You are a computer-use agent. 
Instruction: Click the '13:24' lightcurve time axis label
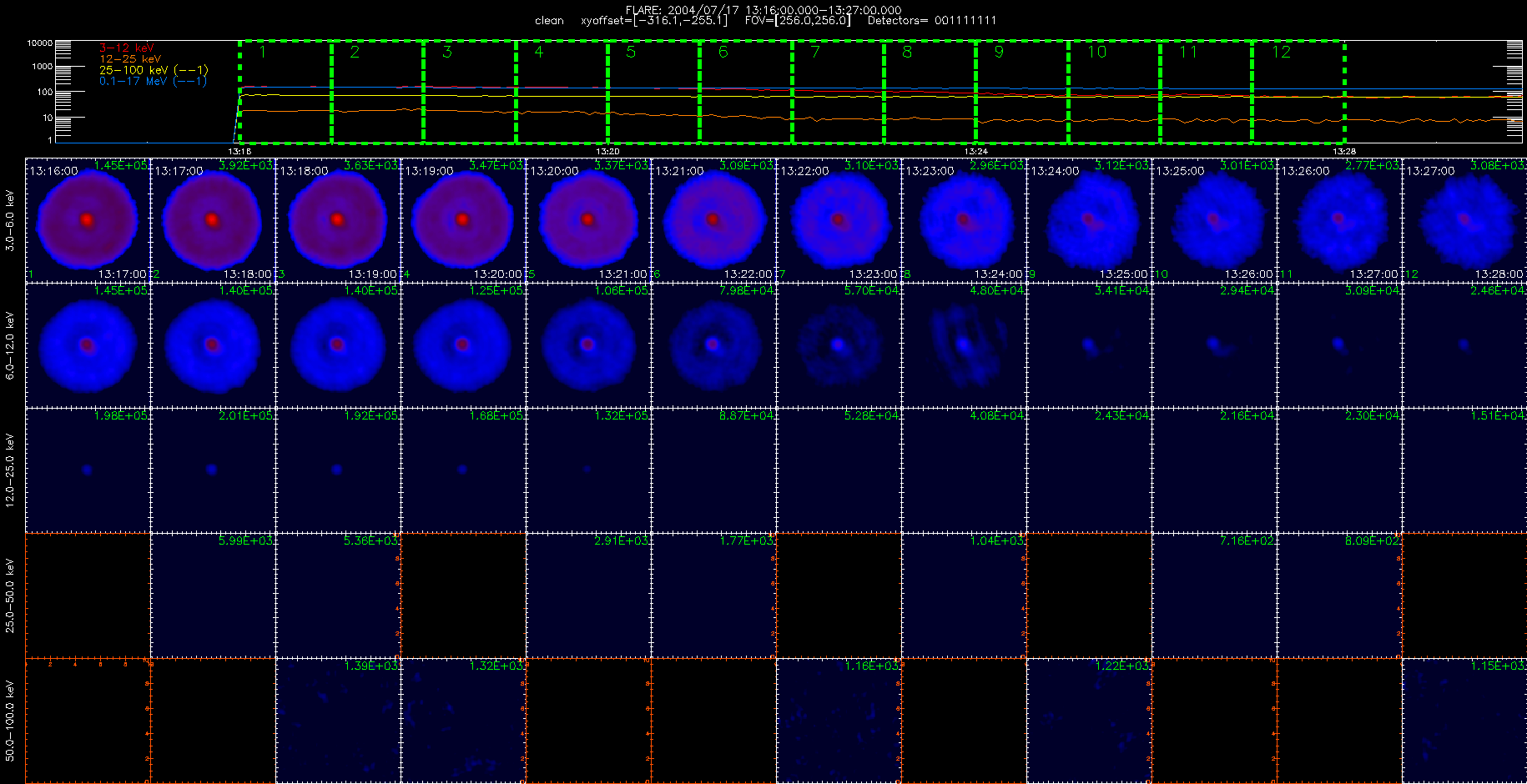click(x=975, y=151)
